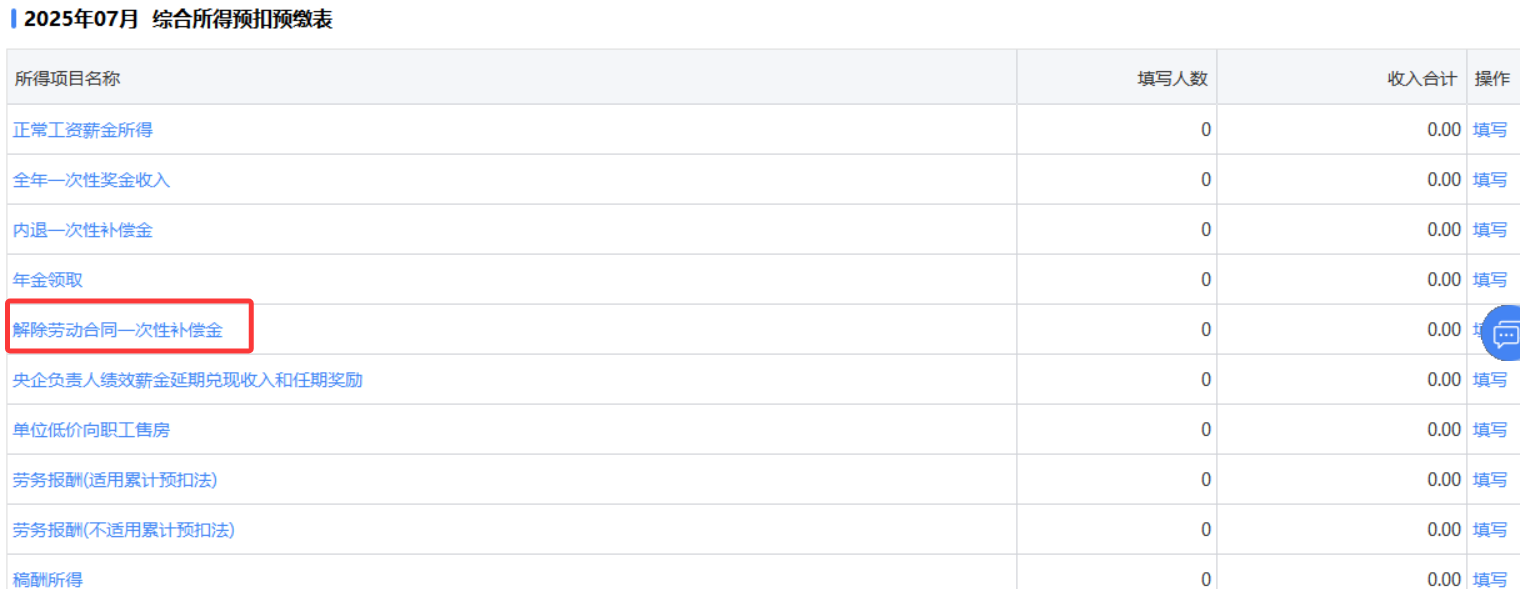The height and width of the screenshot is (589, 1520).
Task: Select 单位低价向职工售房 link
Action: tap(91, 430)
